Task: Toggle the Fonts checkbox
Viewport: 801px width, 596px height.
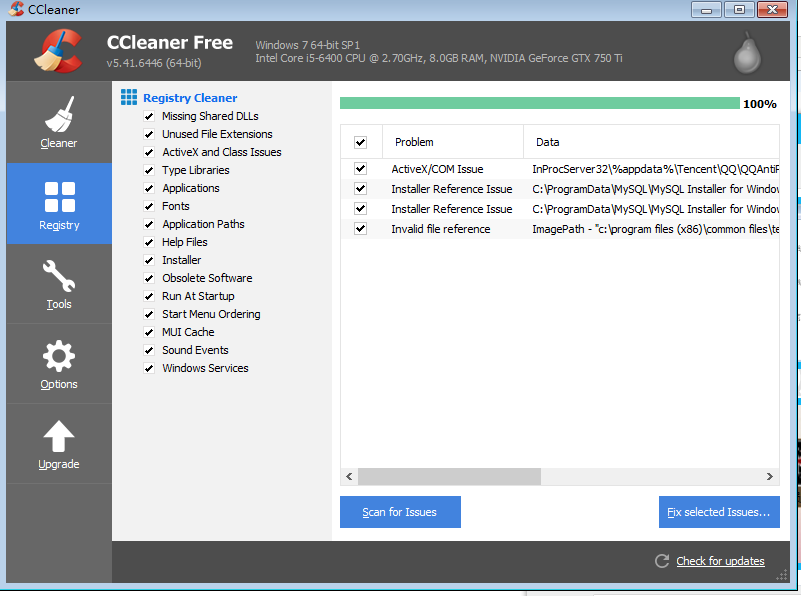Action: click(x=149, y=206)
